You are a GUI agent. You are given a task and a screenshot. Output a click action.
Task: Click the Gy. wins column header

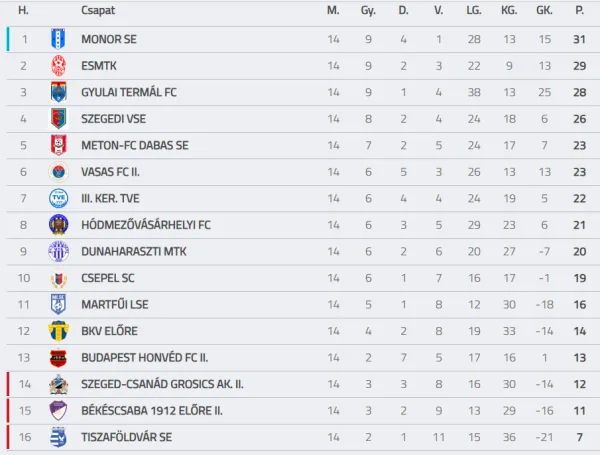(x=369, y=10)
